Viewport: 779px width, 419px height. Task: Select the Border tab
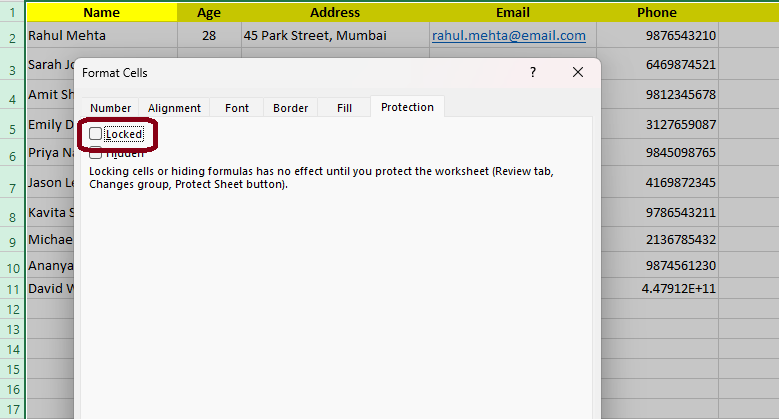(290, 108)
